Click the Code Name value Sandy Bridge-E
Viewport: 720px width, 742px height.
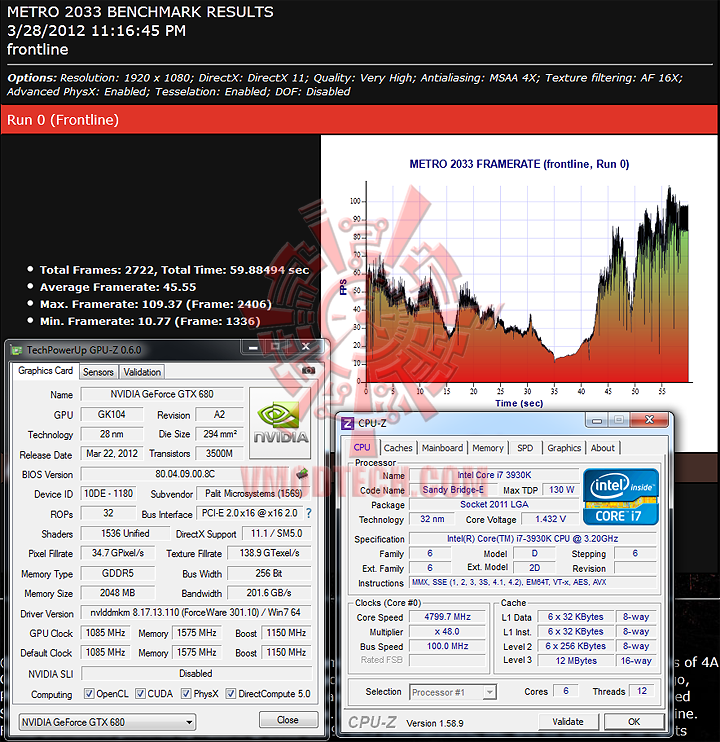pyautogui.click(x=453, y=490)
